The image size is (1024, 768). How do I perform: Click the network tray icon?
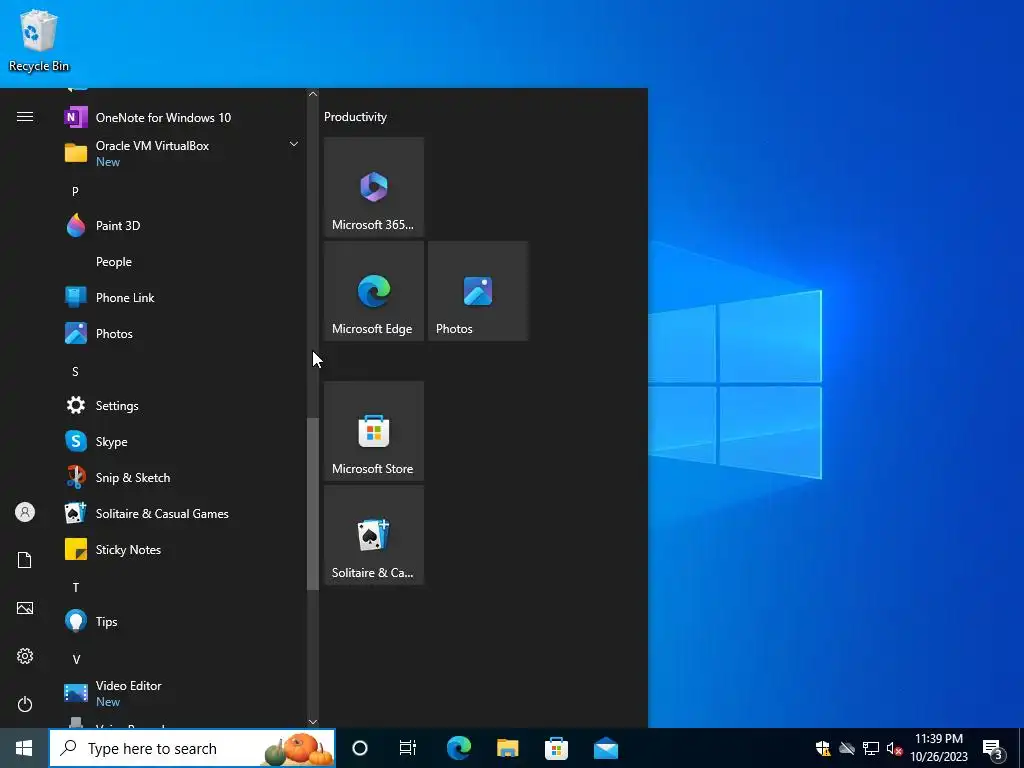(871, 748)
